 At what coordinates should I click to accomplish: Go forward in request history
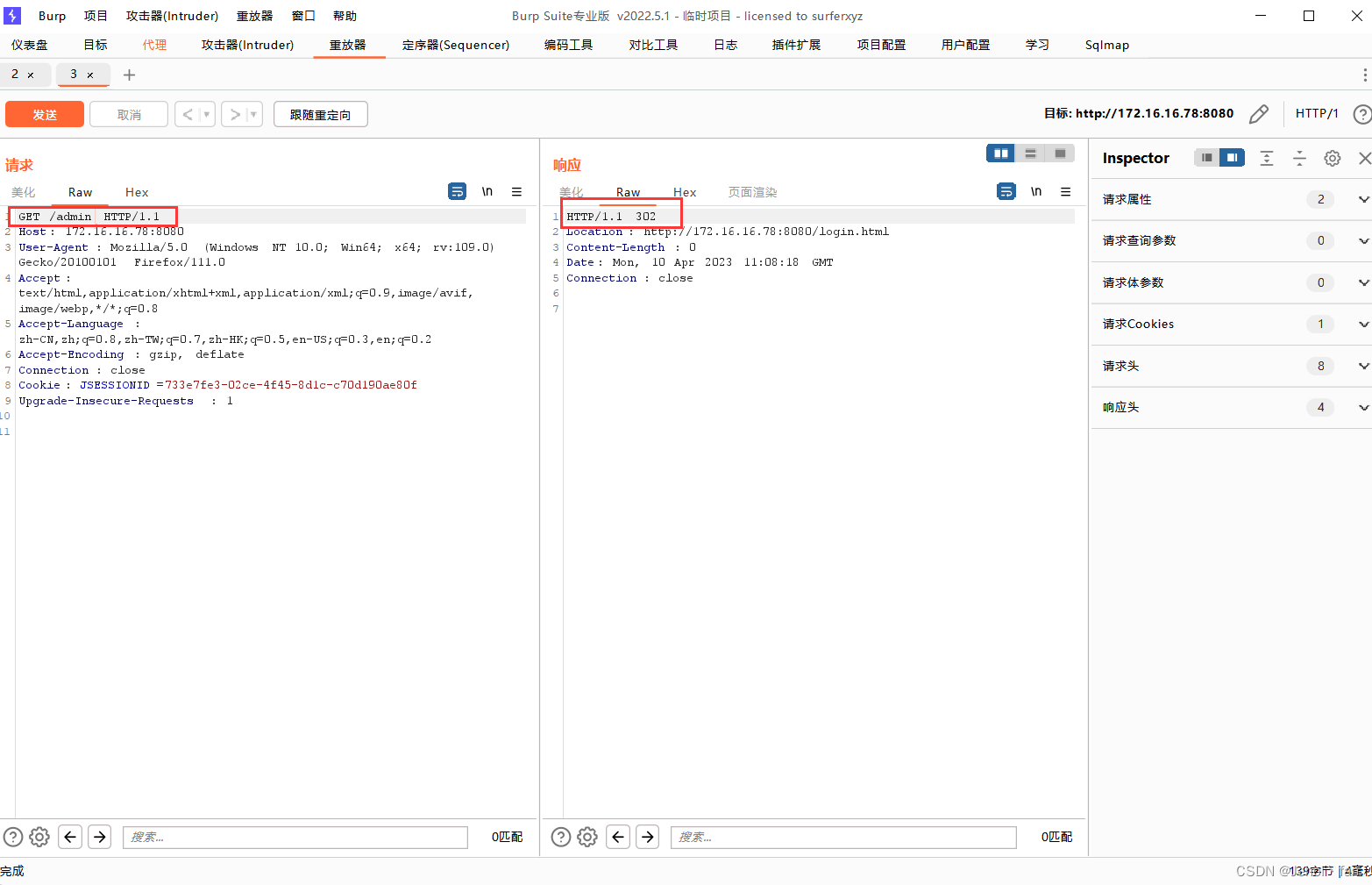[234, 114]
